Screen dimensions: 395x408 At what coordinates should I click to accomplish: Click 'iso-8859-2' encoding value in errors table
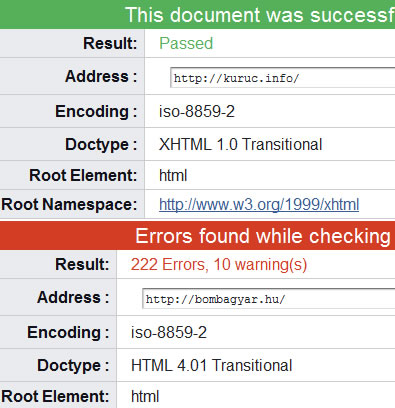pos(169,332)
